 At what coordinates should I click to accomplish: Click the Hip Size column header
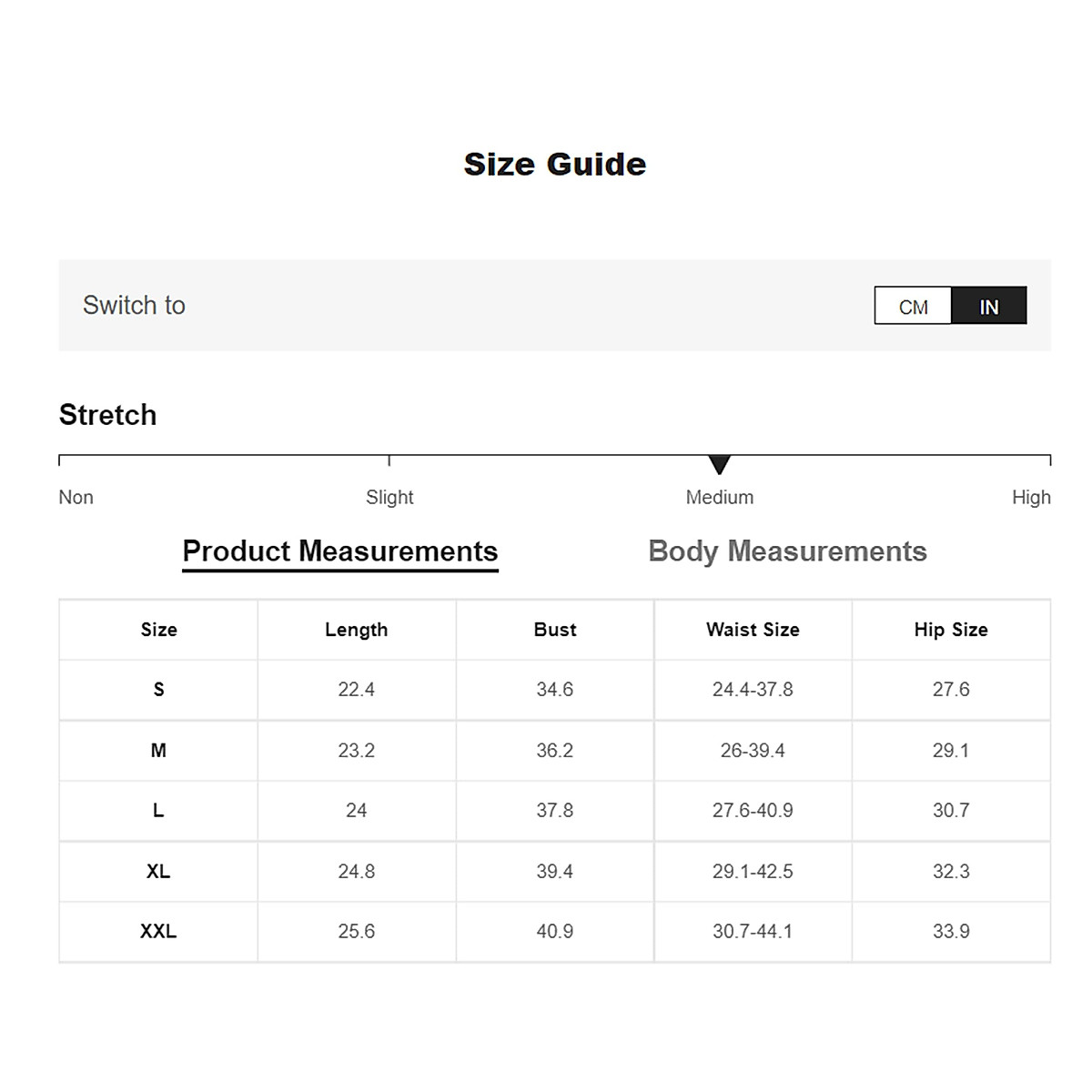951,630
